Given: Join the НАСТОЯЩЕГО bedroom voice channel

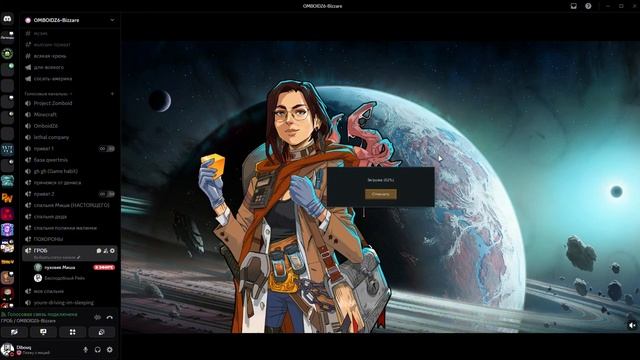Looking at the screenshot, I should tap(70, 205).
